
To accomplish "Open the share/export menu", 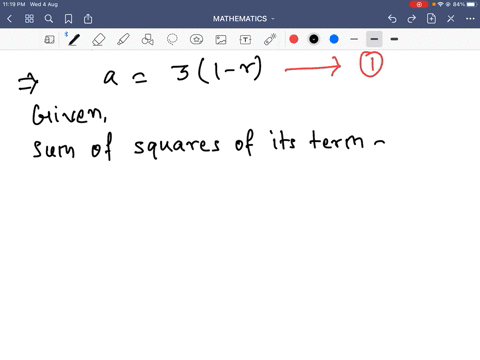I will (x=88, y=19).
